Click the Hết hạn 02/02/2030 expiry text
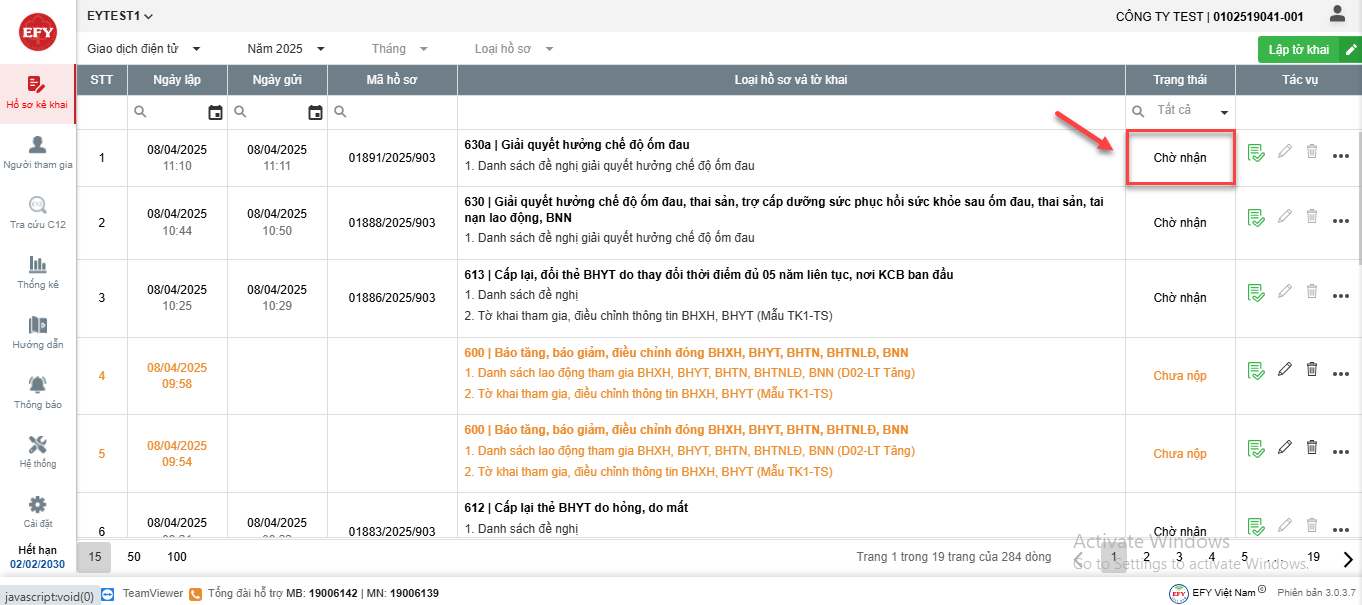 pyautogui.click(x=37, y=557)
